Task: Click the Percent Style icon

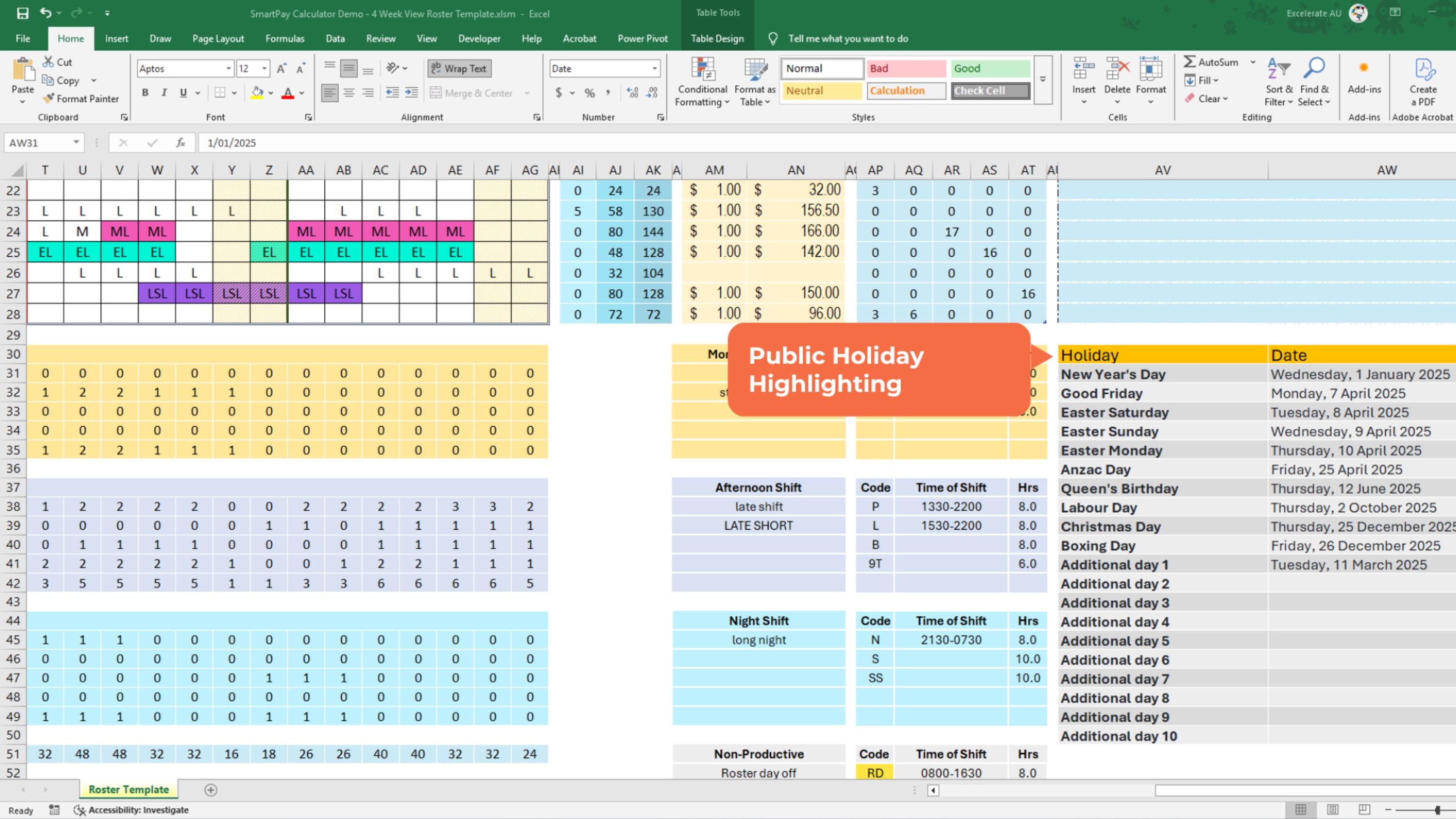Action: (589, 93)
